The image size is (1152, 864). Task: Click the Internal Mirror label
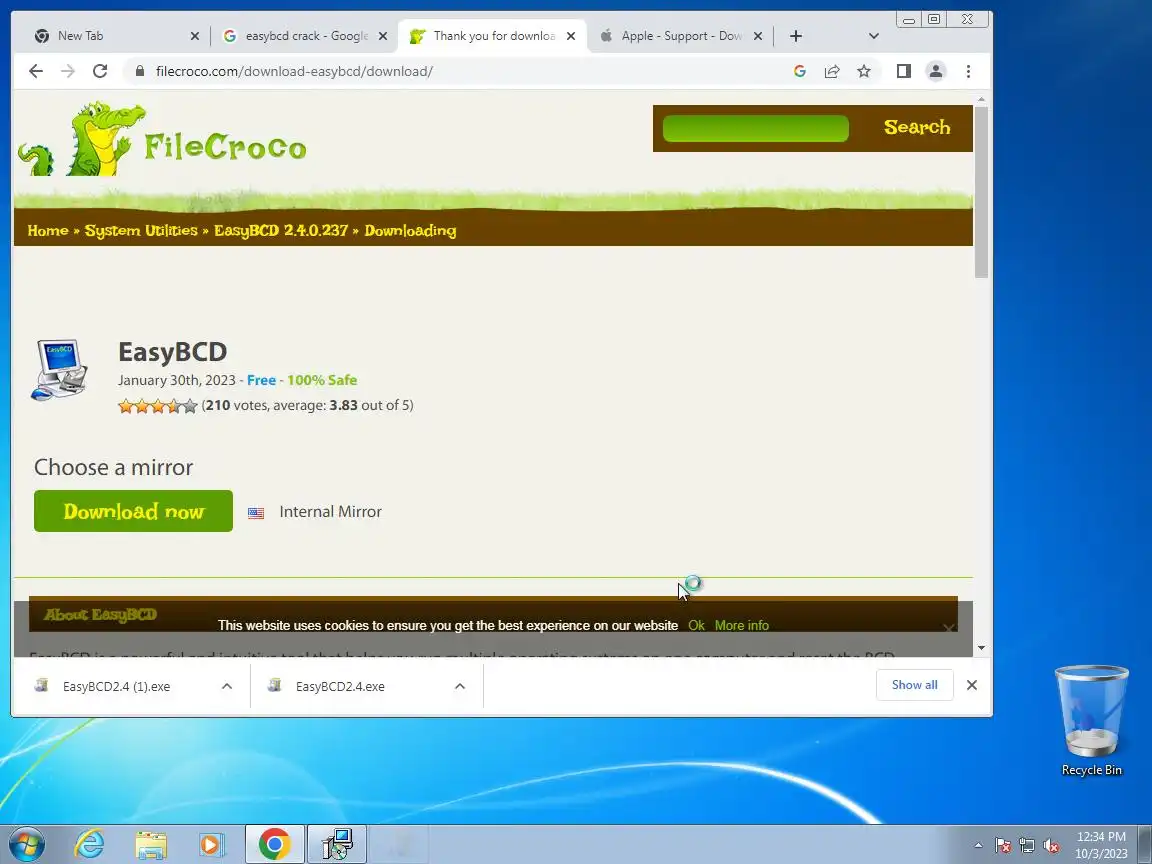tap(331, 511)
